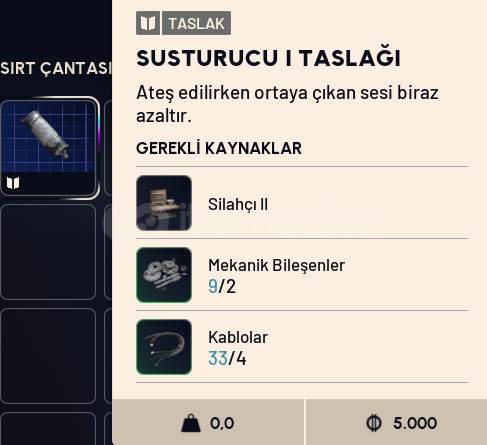Select the Silahçı II requirement text
The width and height of the screenshot is (487, 445).
click(238, 204)
